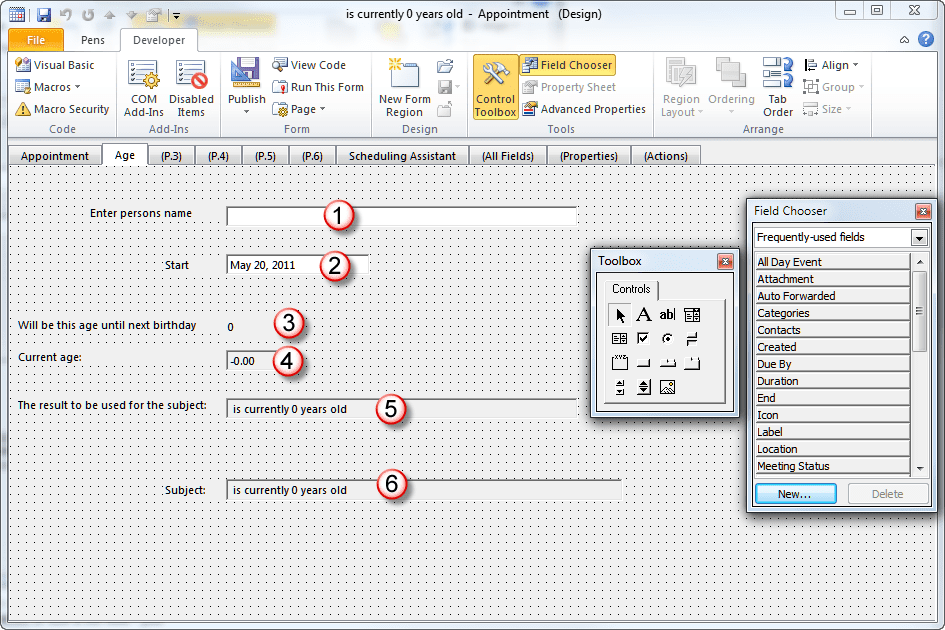Open Disabled Items list

tap(191, 88)
